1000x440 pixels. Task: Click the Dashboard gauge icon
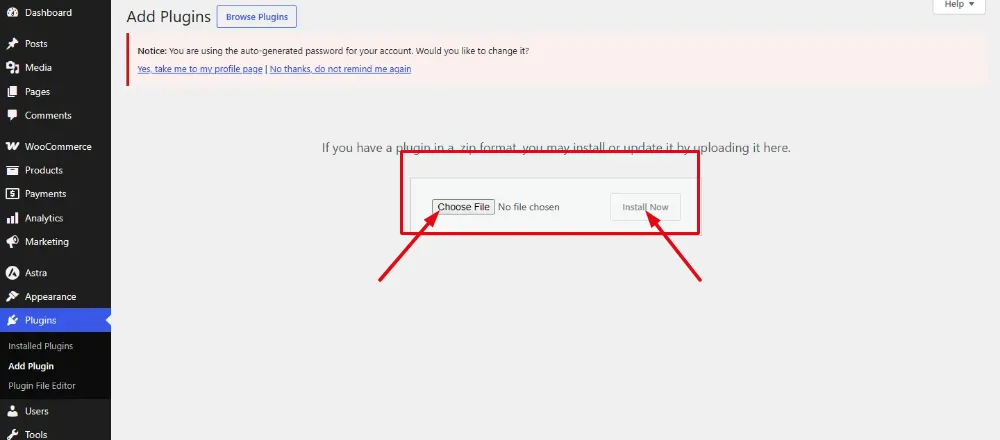point(12,13)
